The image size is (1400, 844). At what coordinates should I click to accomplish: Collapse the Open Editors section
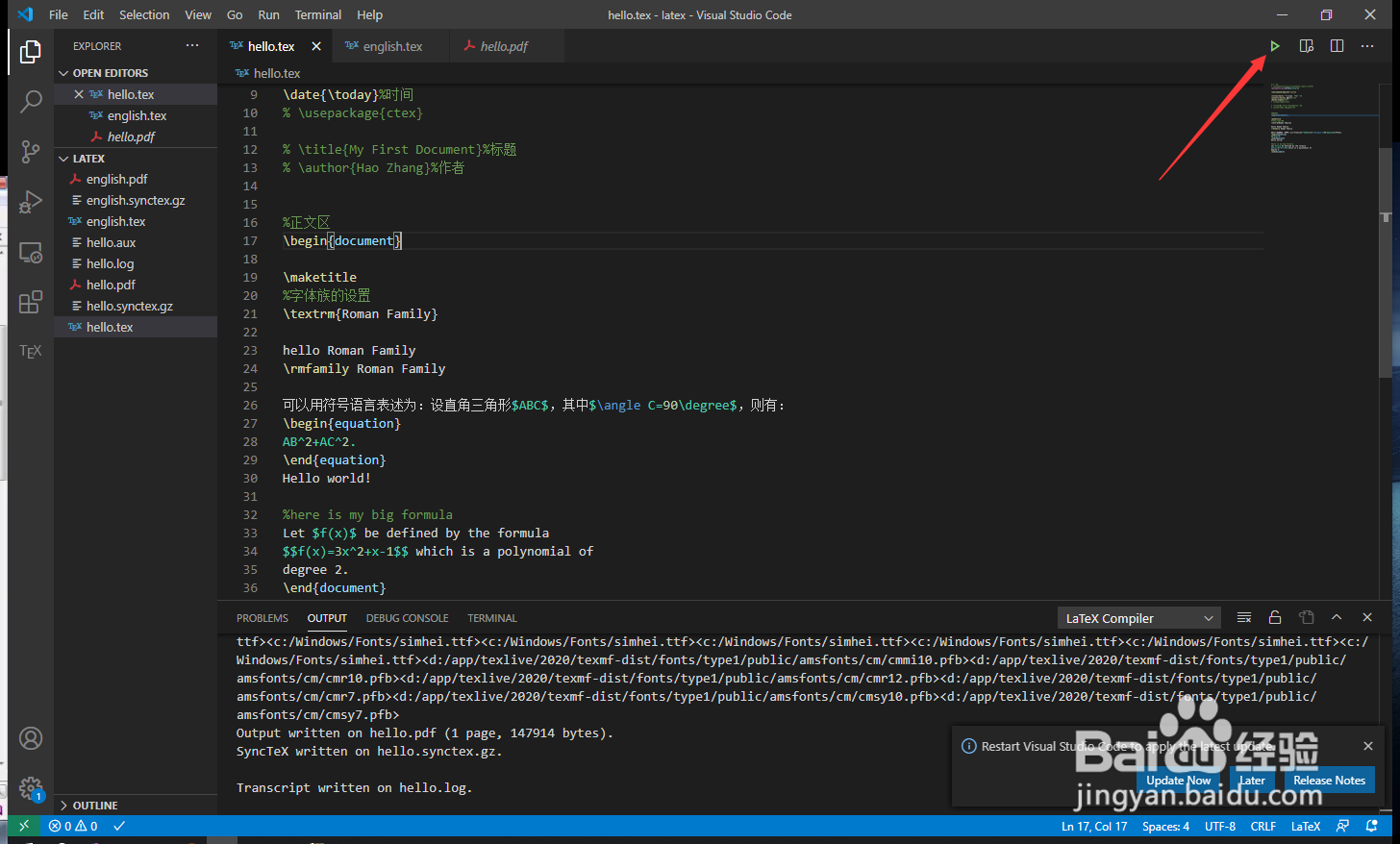135,73
